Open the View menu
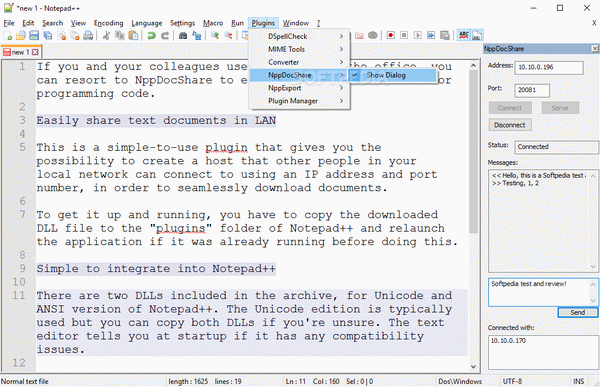600x387 pixels. [78, 23]
